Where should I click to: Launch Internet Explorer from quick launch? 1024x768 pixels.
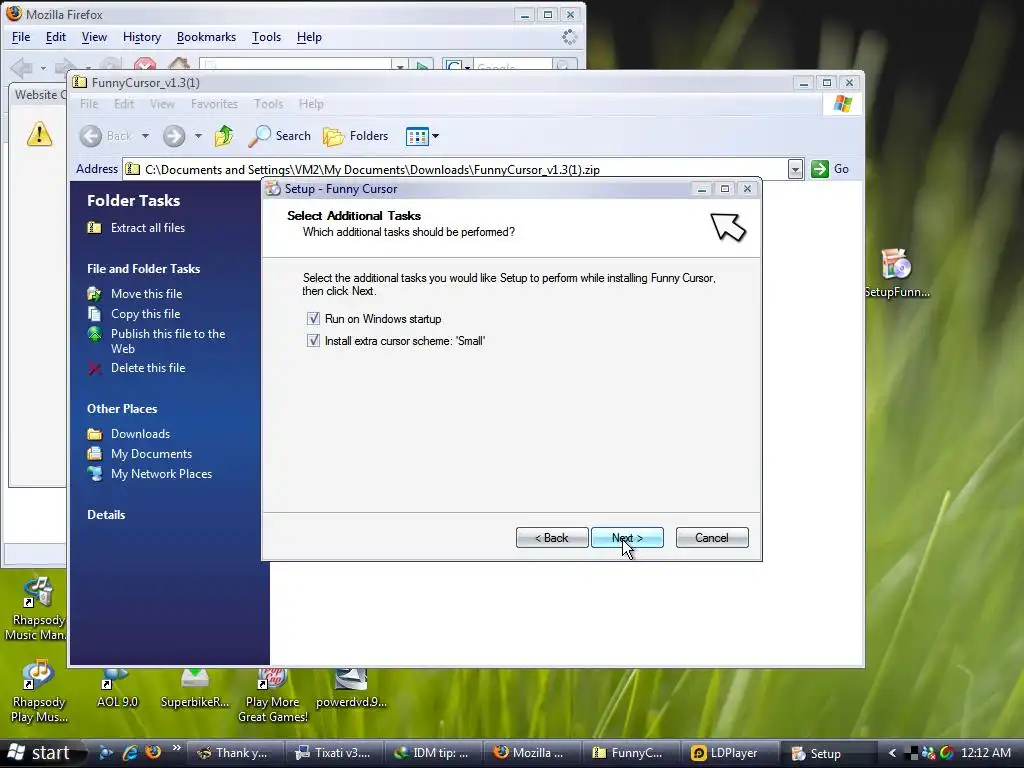130,753
